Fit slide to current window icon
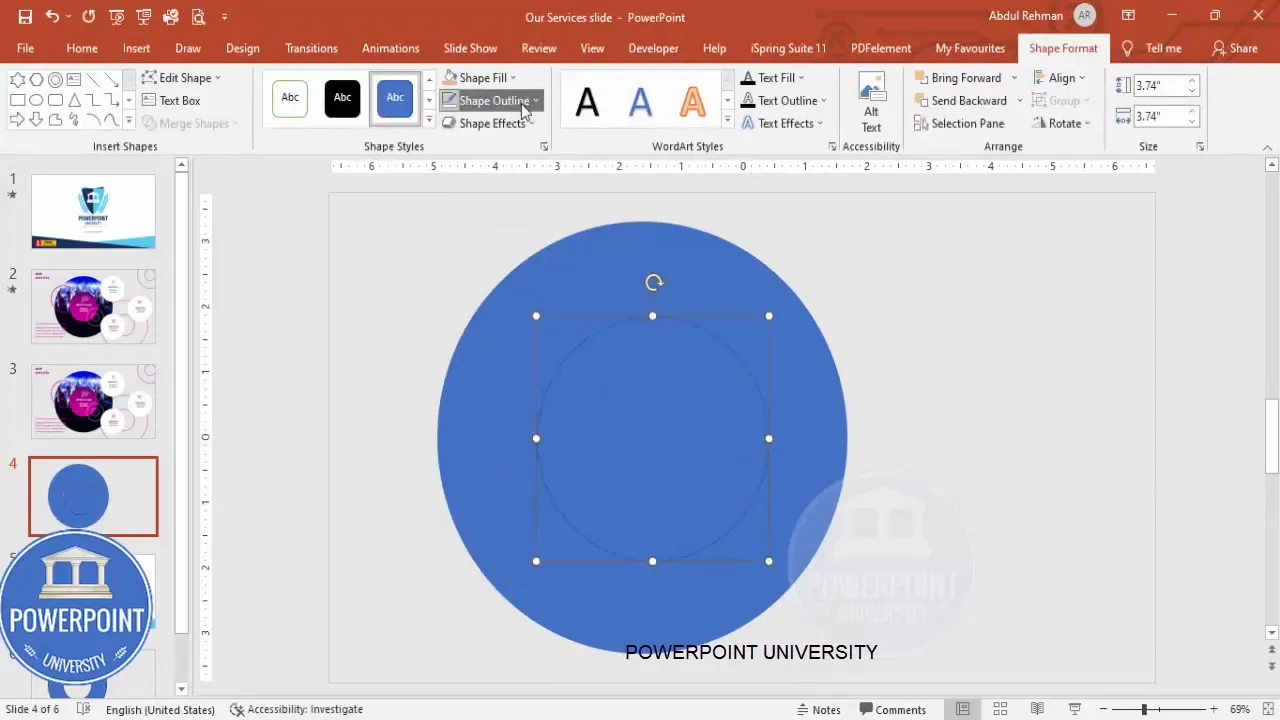The image size is (1280, 720). click(x=1267, y=709)
